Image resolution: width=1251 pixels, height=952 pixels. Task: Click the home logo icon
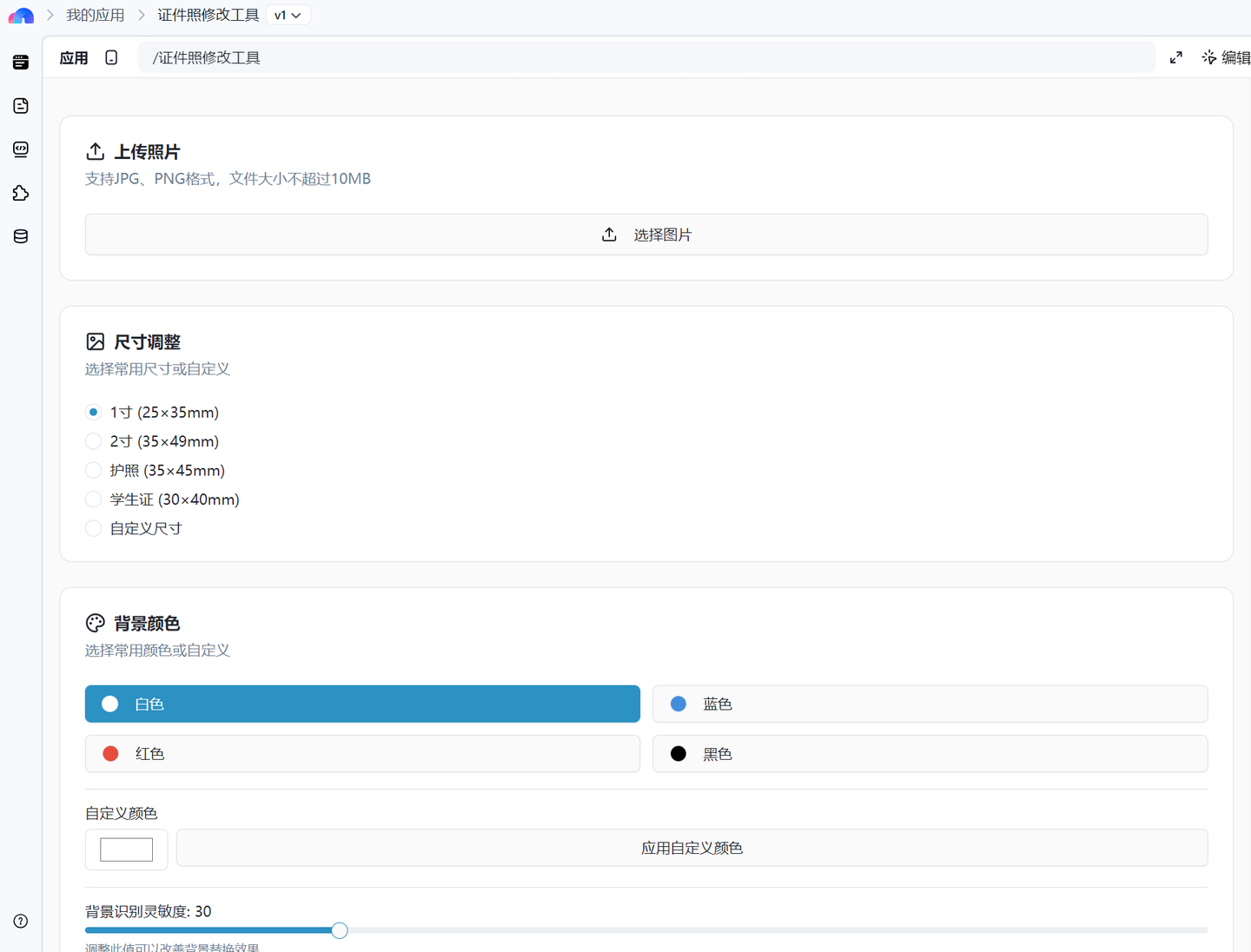(21, 16)
